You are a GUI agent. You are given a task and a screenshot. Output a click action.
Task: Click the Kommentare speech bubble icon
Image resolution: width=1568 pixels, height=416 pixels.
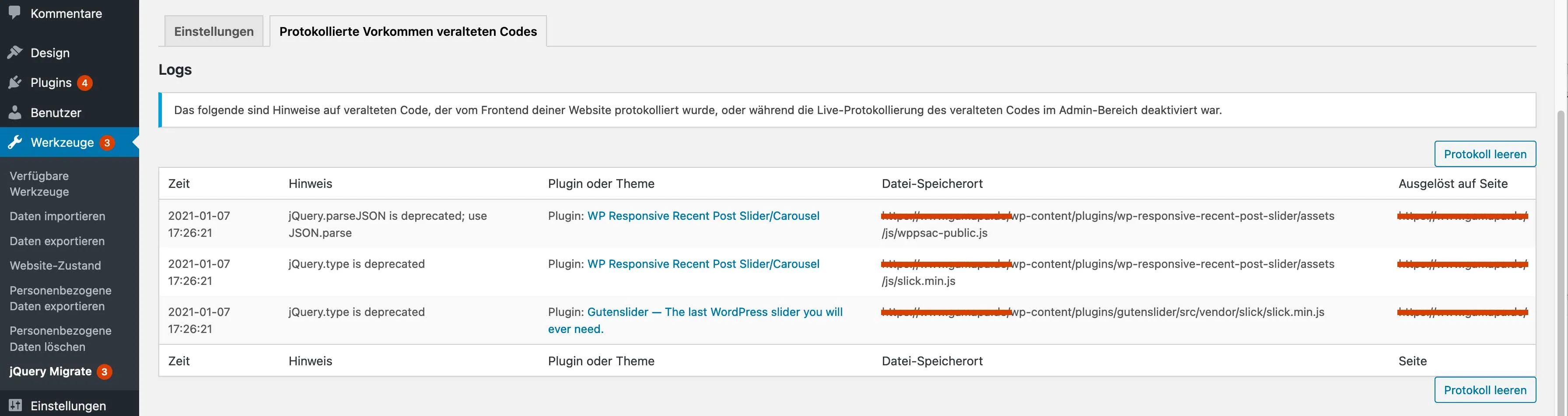(14, 12)
